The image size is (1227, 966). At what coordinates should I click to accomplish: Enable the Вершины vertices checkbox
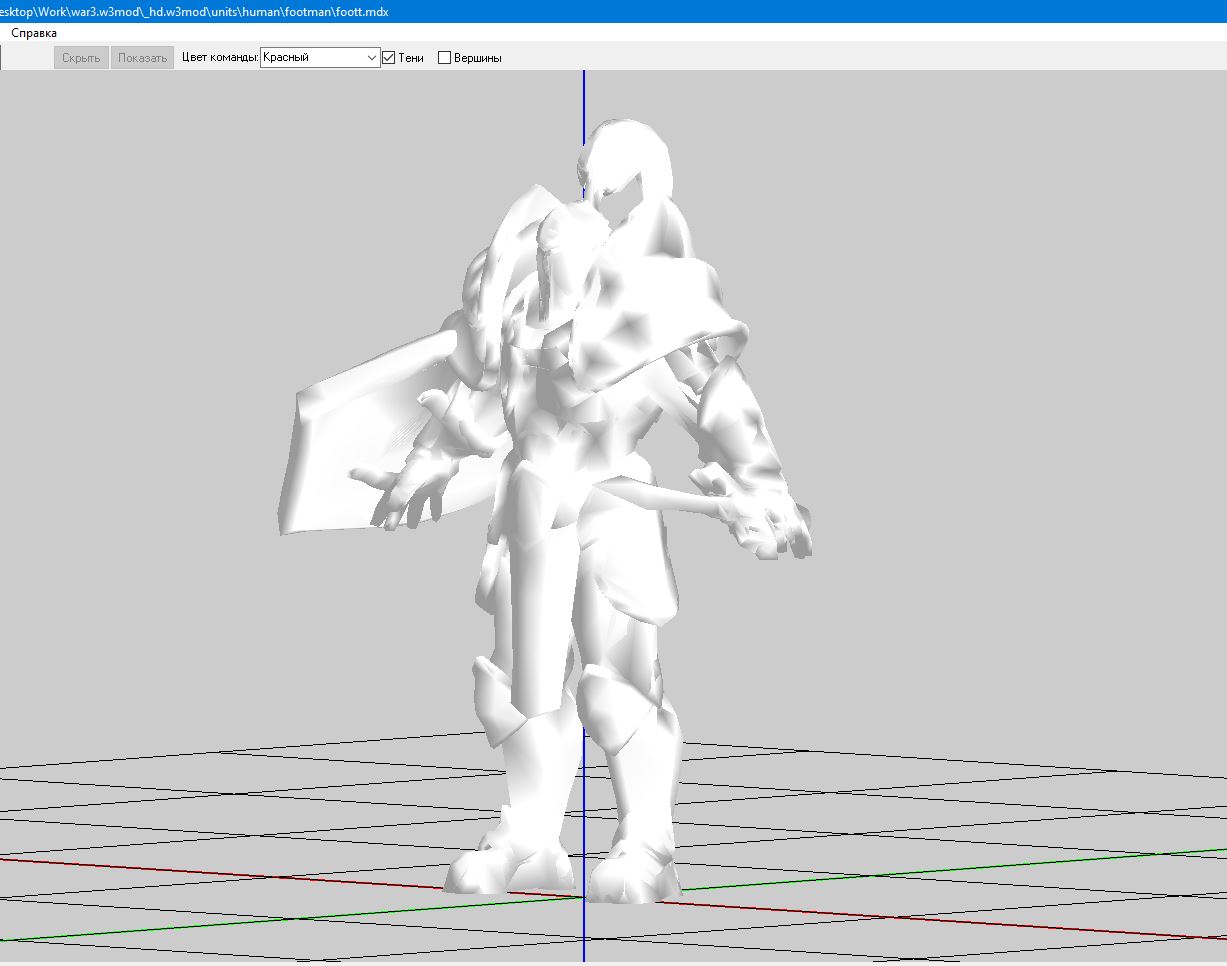[445, 58]
